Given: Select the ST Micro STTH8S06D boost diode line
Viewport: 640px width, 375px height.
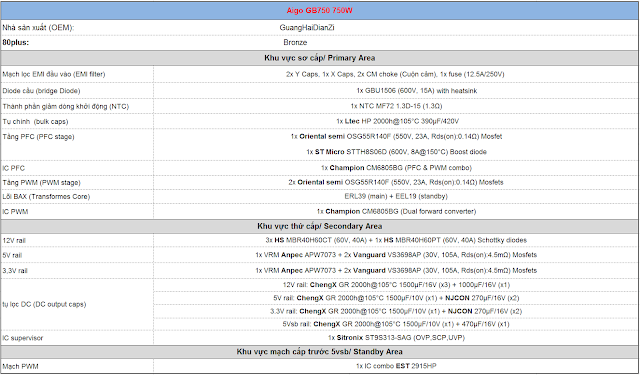Looking at the screenshot, I should tap(396, 152).
